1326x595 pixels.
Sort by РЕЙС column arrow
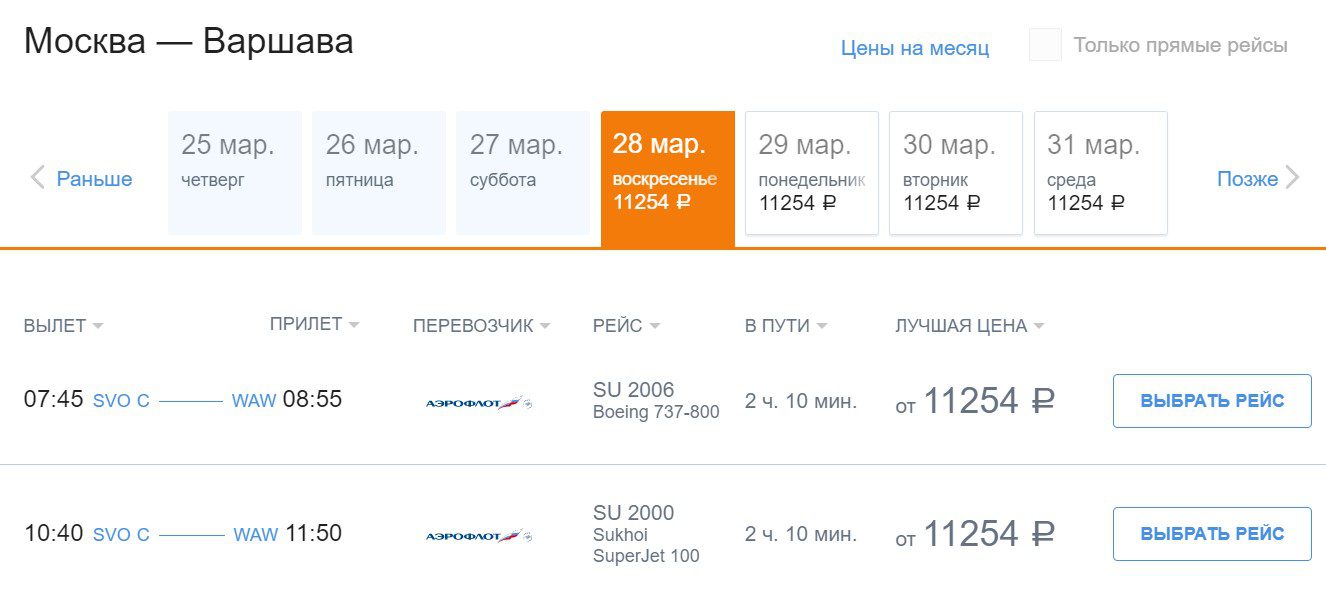click(654, 327)
